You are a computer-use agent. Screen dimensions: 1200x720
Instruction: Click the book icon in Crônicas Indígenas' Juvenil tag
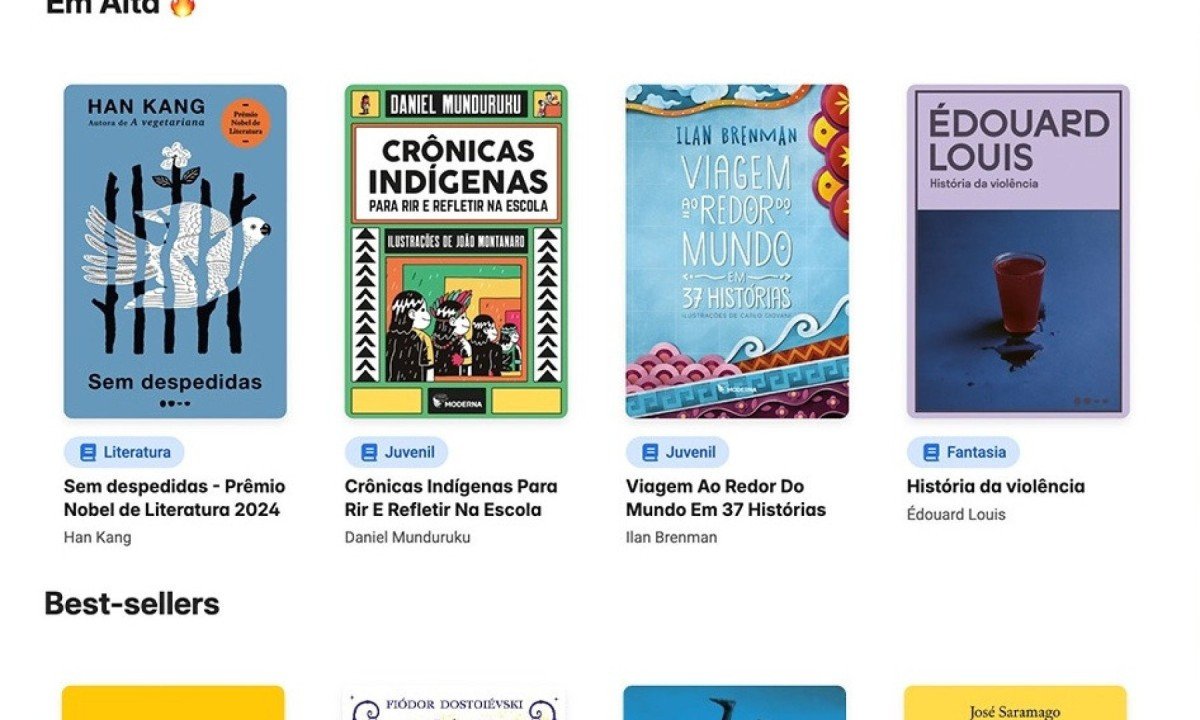pyautogui.click(x=369, y=452)
